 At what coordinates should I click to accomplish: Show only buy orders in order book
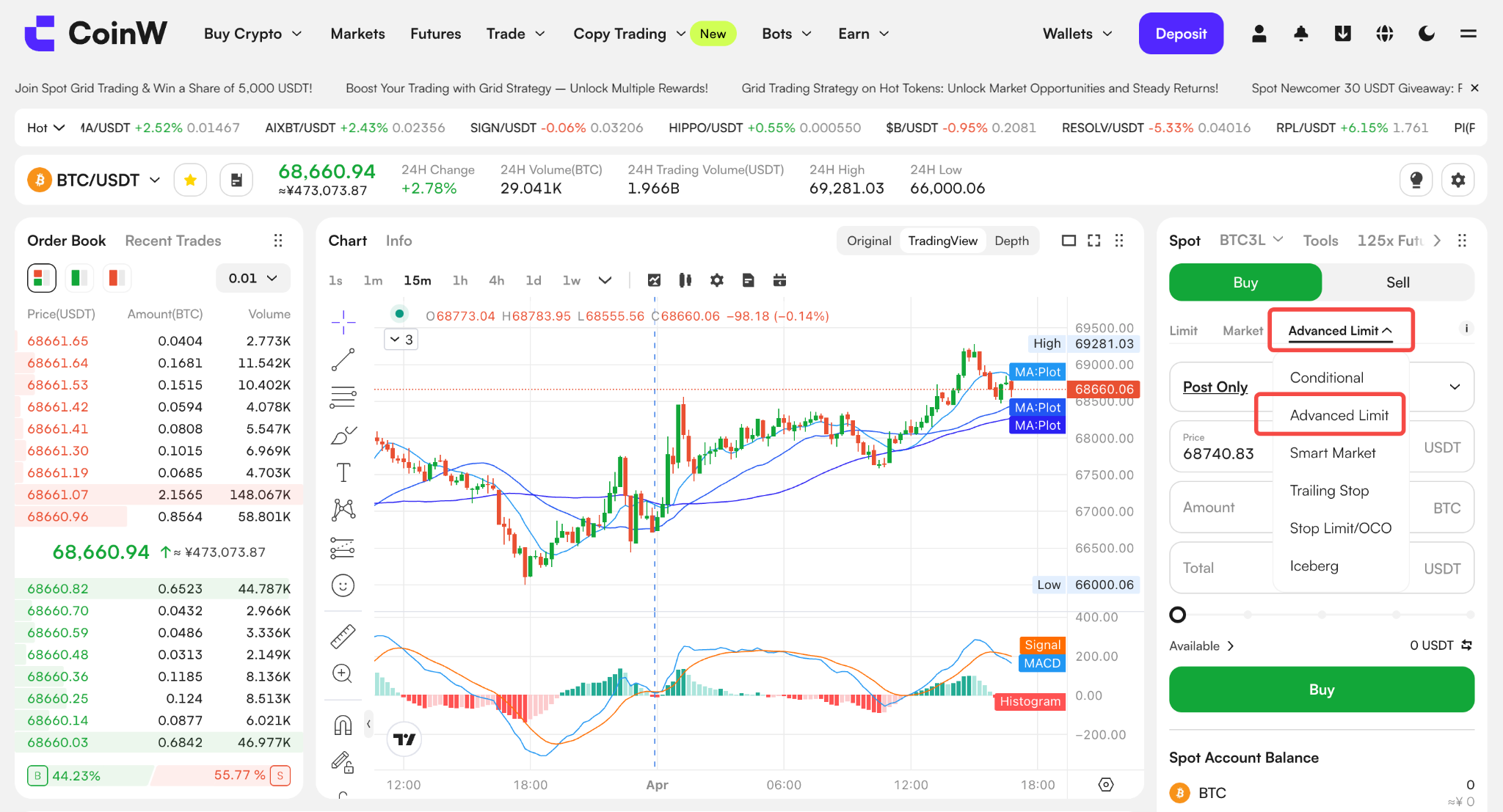(79, 278)
